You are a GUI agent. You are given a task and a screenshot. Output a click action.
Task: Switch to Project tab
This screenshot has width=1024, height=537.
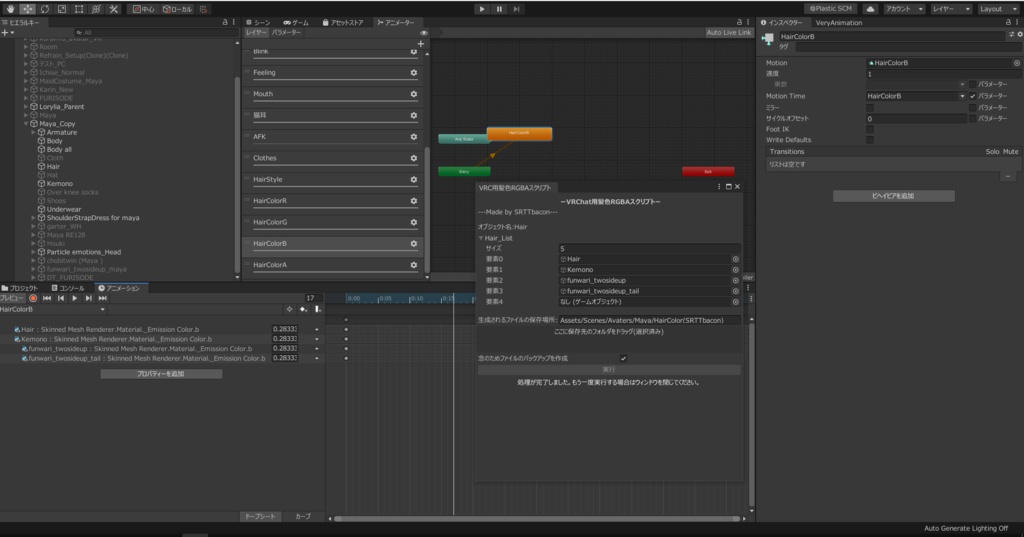coord(20,288)
